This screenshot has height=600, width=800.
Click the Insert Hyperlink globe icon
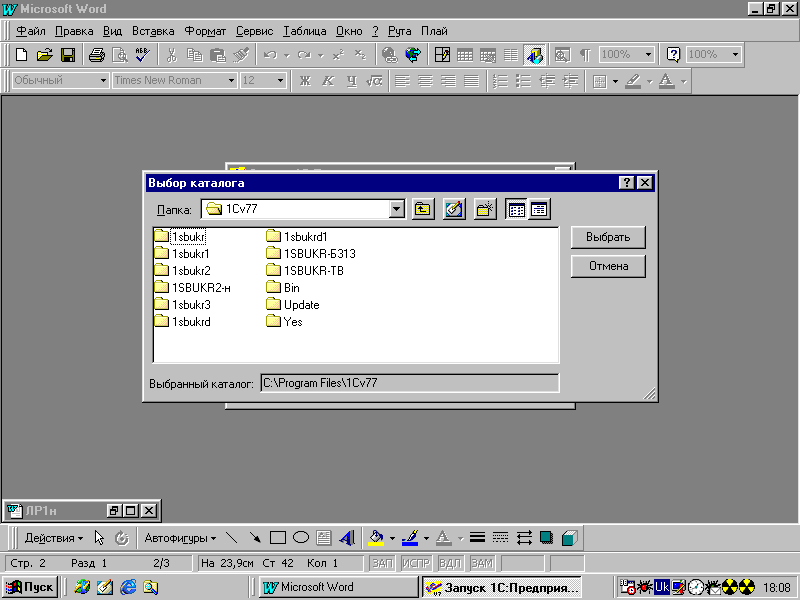(x=390, y=55)
